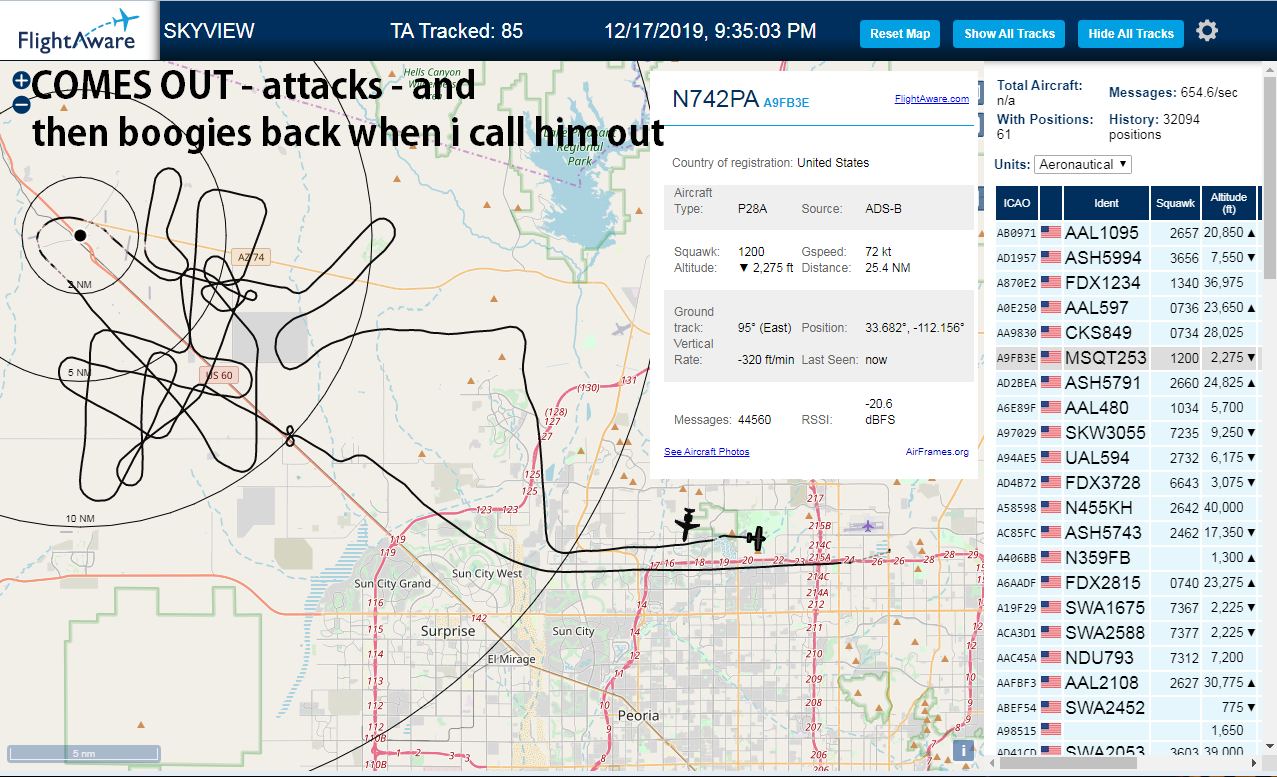
Task: Click the SKYVIEW title in header
Action: point(209,31)
